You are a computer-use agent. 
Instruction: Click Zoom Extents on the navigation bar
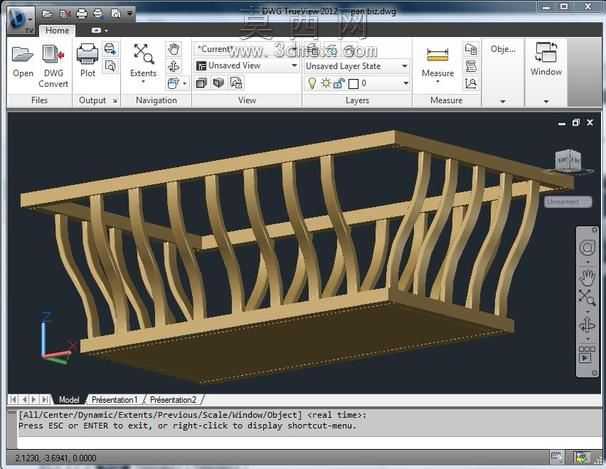pos(587,297)
